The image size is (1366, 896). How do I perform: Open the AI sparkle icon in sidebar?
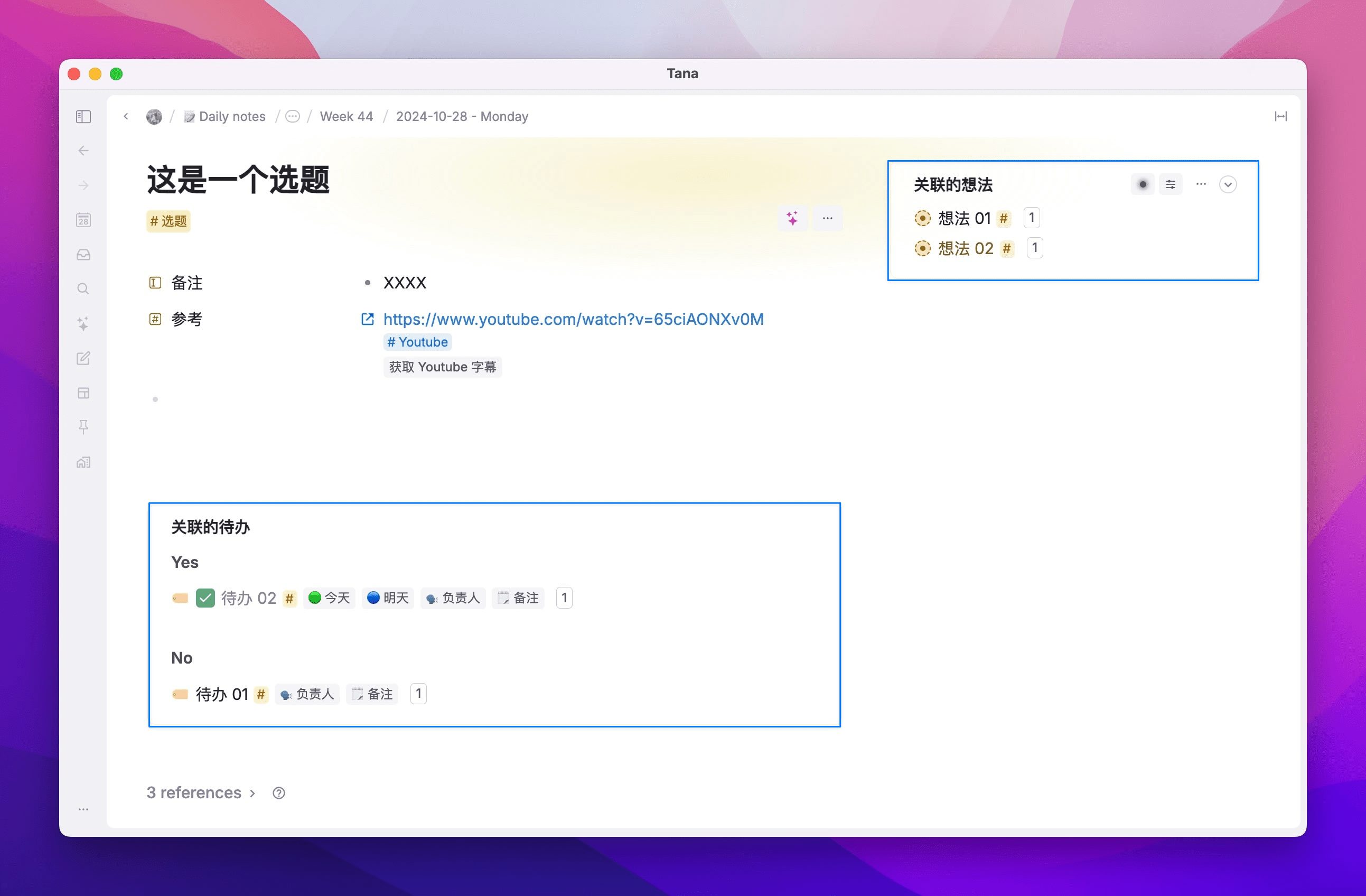pos(83,324)
